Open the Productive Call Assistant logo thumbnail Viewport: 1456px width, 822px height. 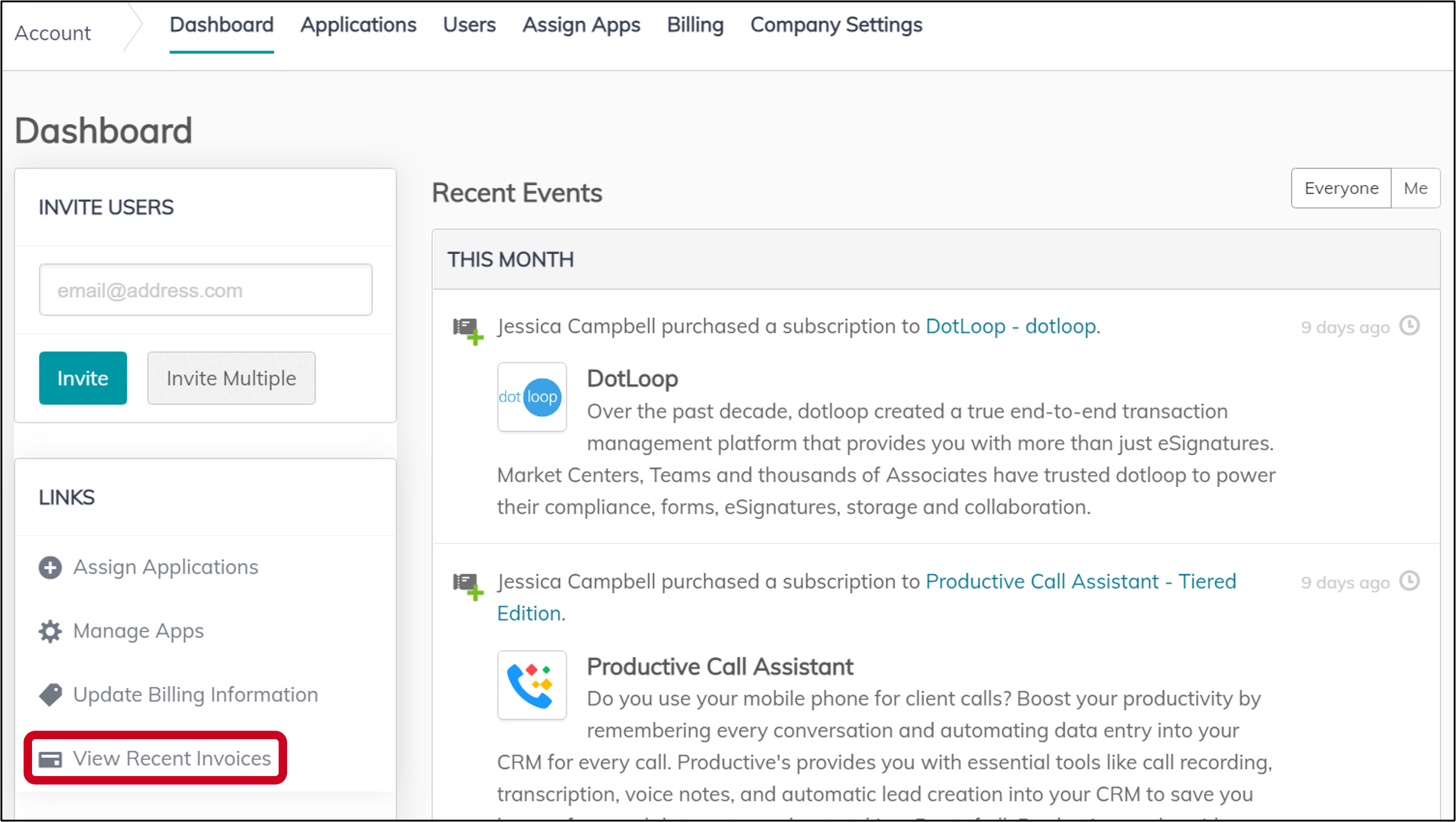click(x=532, y=685)
